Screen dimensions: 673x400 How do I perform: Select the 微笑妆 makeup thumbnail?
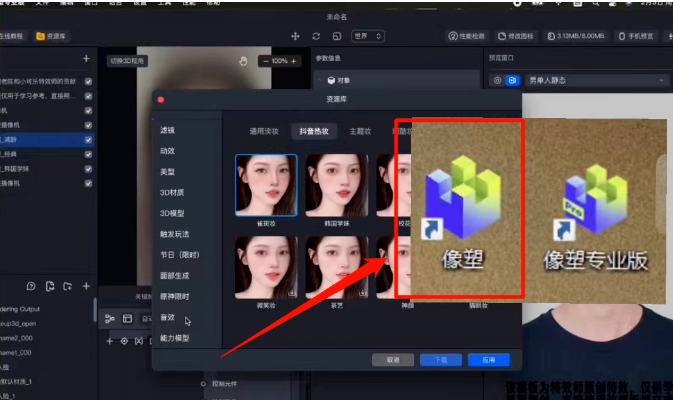tap(266, 267)
